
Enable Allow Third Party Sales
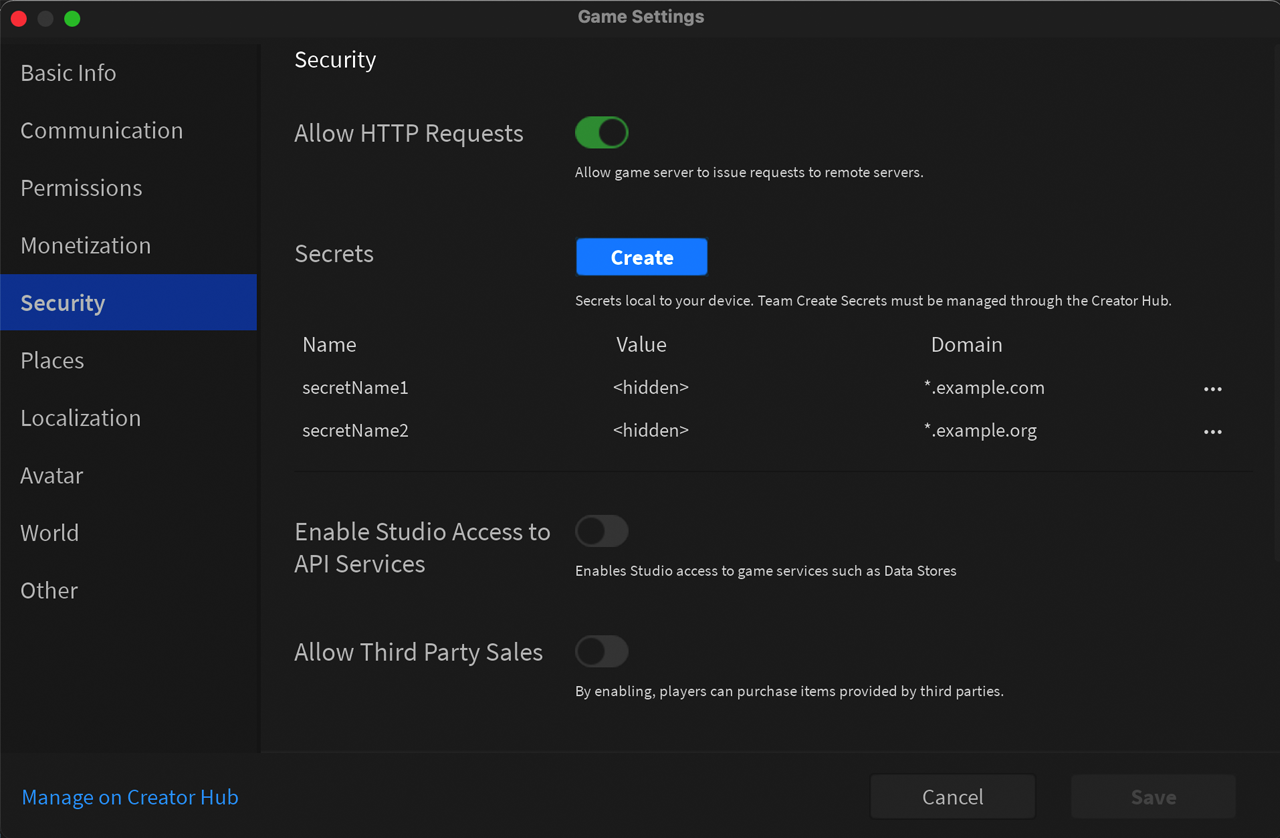(601, 651)
